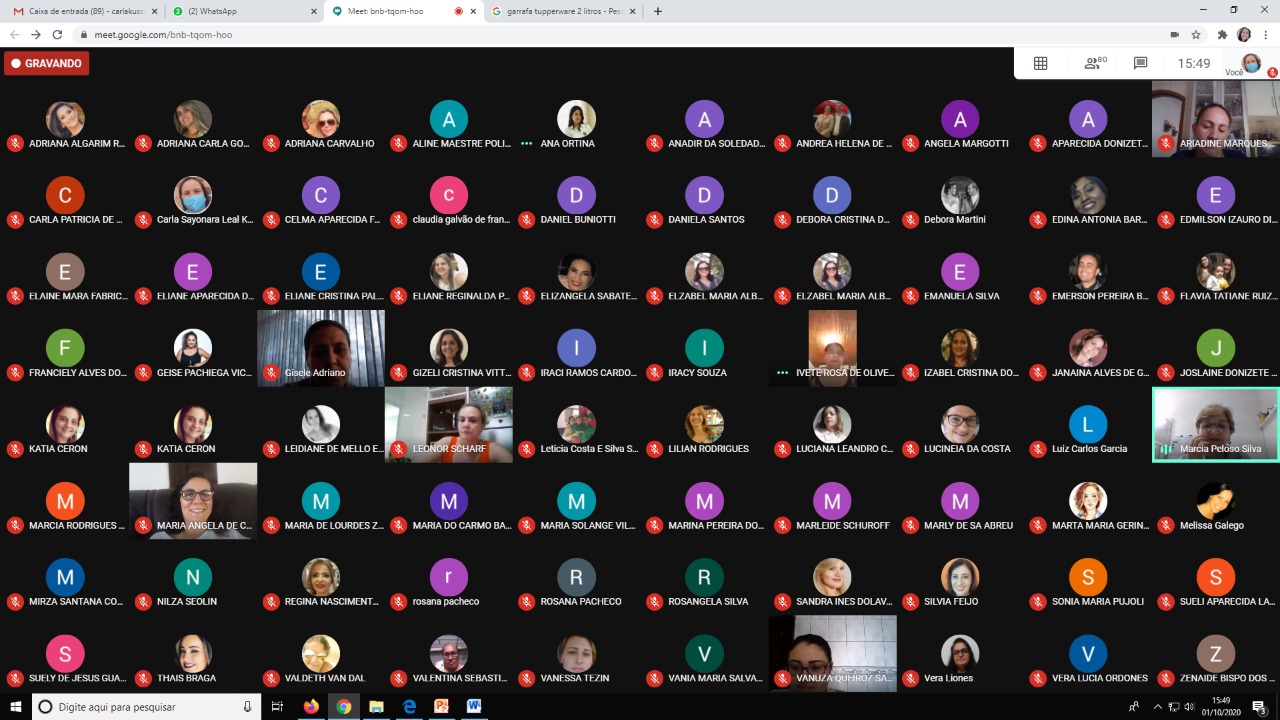The image size is (1280, 720).
Task: Show the participants list with 80 people
Action: click(x=1094, y=63)
